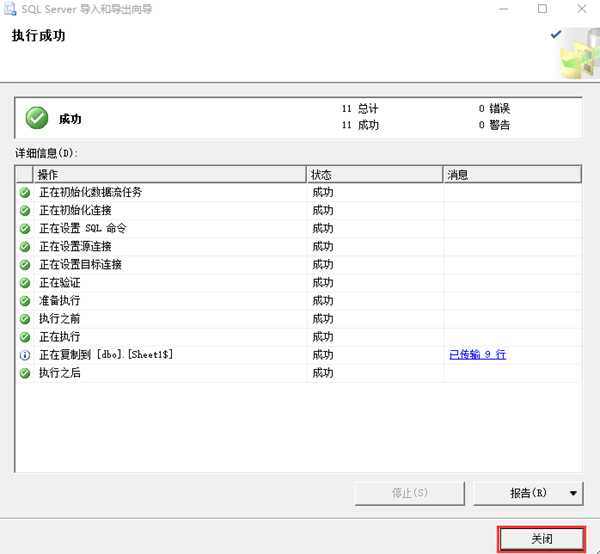Viewport: 600px width, 554px height.
Task: Click the green icon beside 正在初始化连接
Action: tap(25, 210)
